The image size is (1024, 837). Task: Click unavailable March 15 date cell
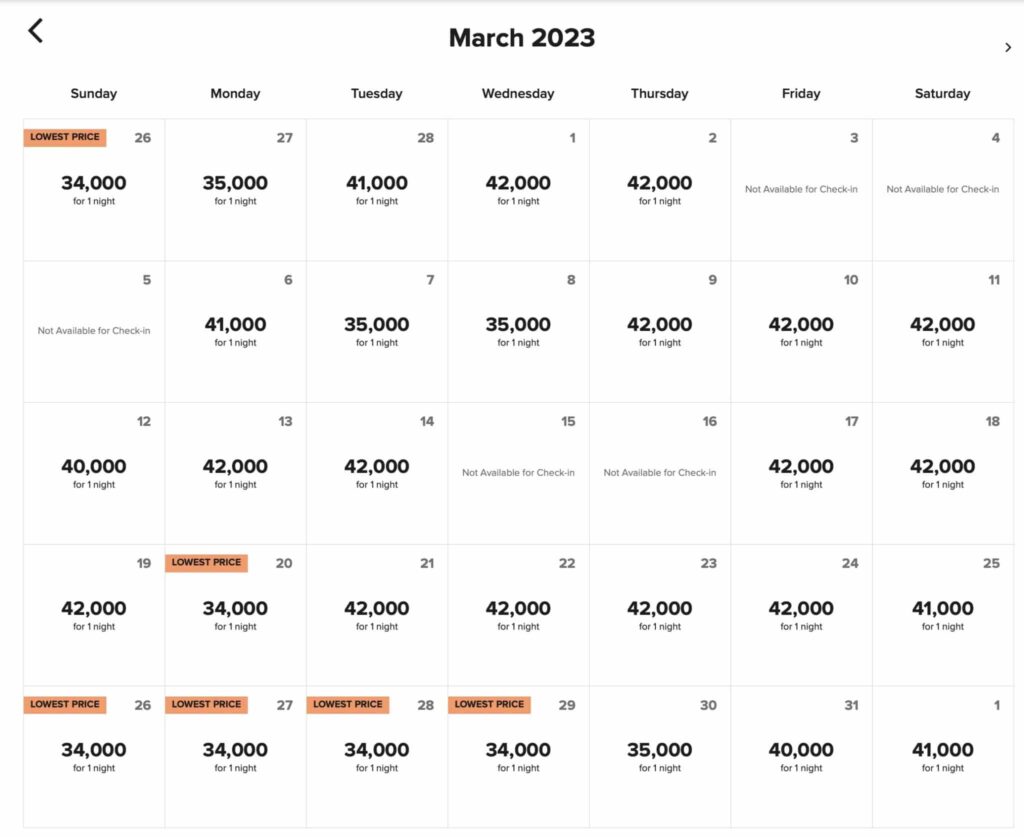(519, 473)
